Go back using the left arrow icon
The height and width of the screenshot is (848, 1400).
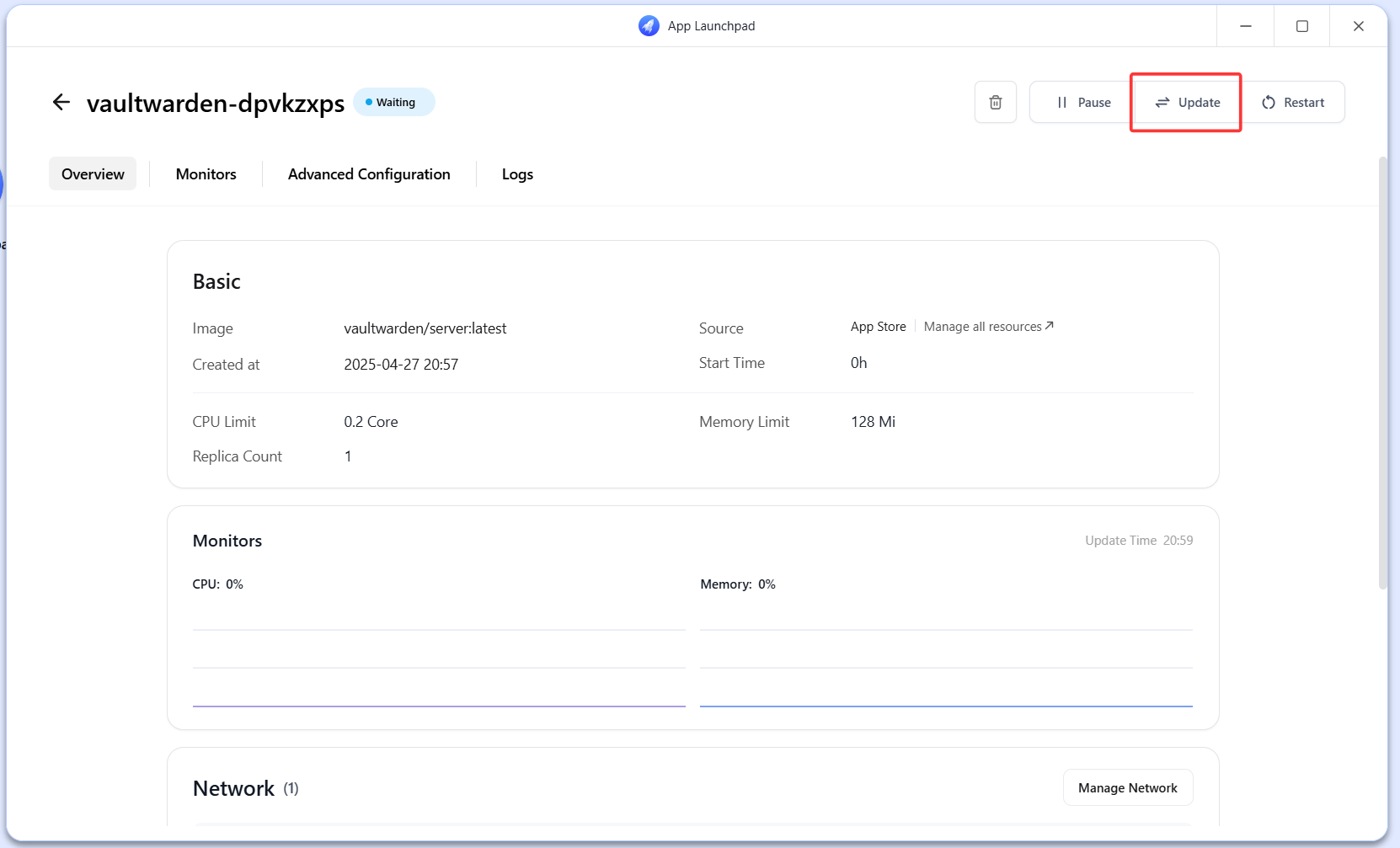61,103
